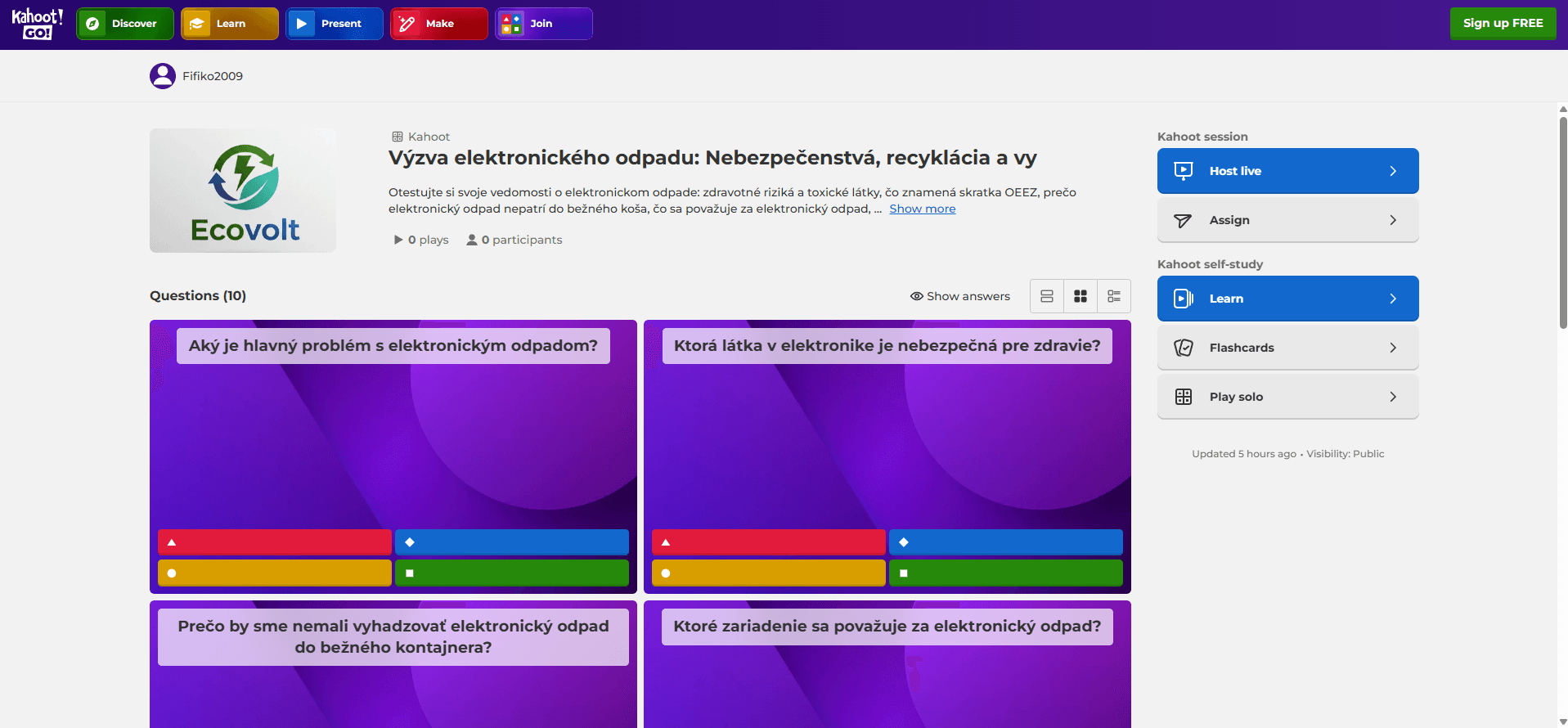Screen dimensions: 1568x728
Task: Open the Join menu
Action: (x=544, y=24)
